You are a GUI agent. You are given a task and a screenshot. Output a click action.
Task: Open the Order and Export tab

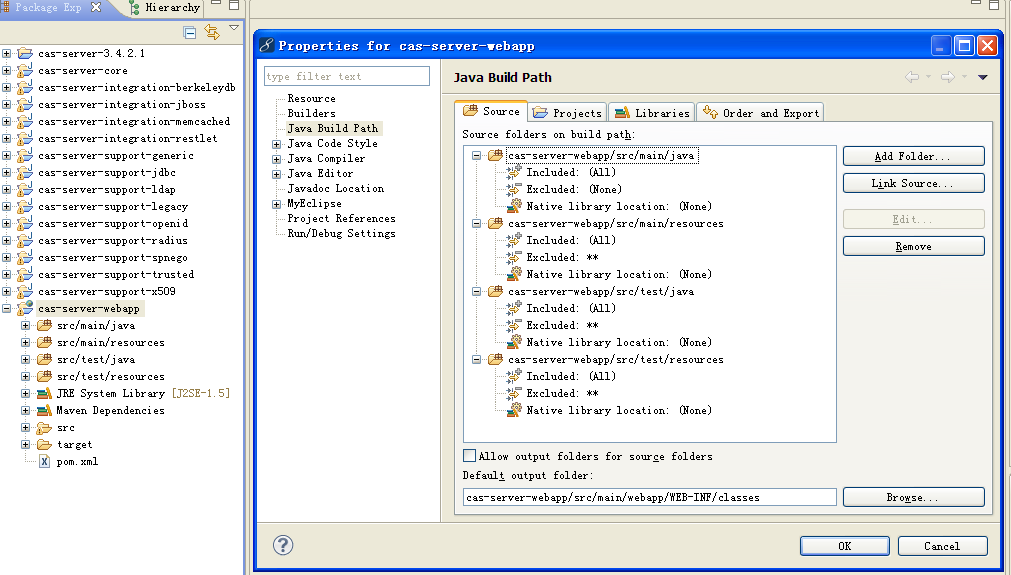pyautogui.click(x=761, y=113)
